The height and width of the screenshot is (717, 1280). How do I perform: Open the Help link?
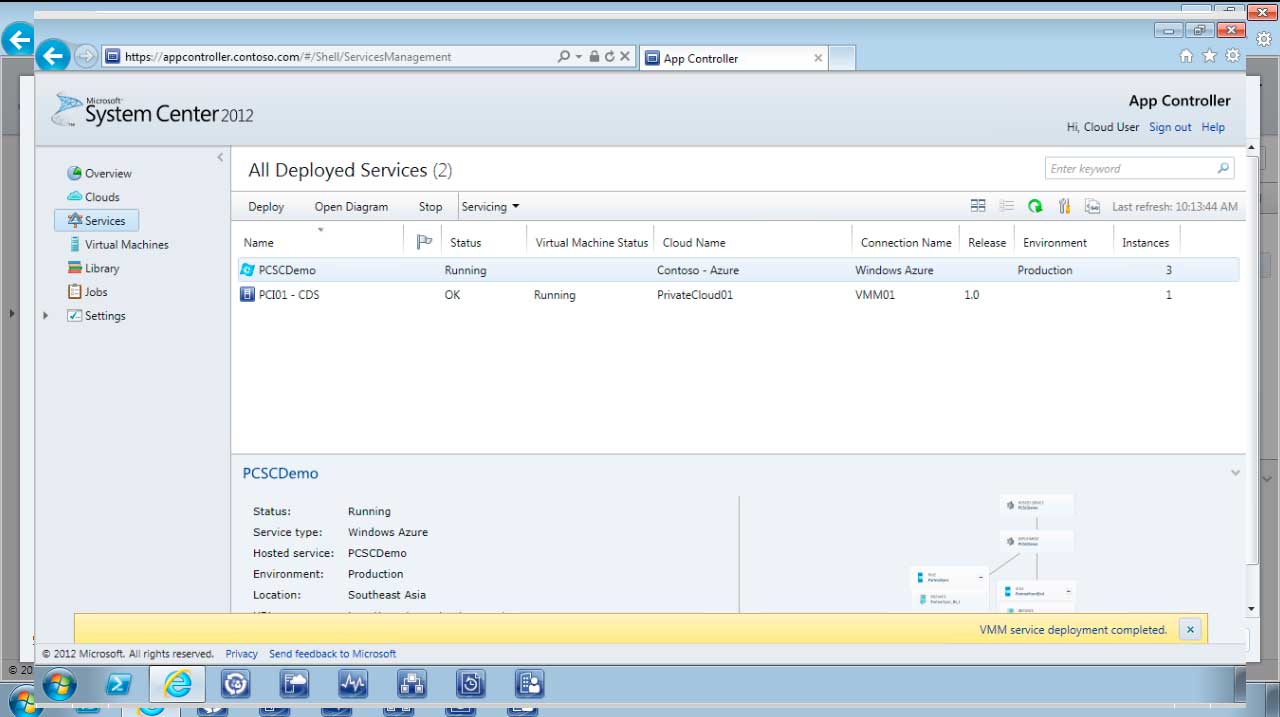(1213, 127)
